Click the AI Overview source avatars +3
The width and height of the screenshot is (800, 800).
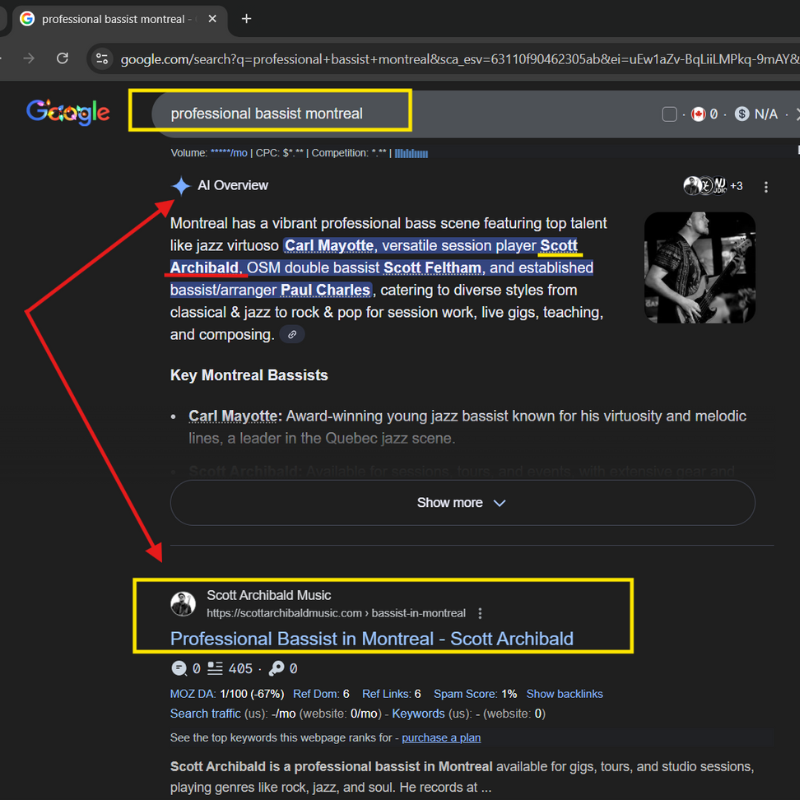(x=713, y=186)
